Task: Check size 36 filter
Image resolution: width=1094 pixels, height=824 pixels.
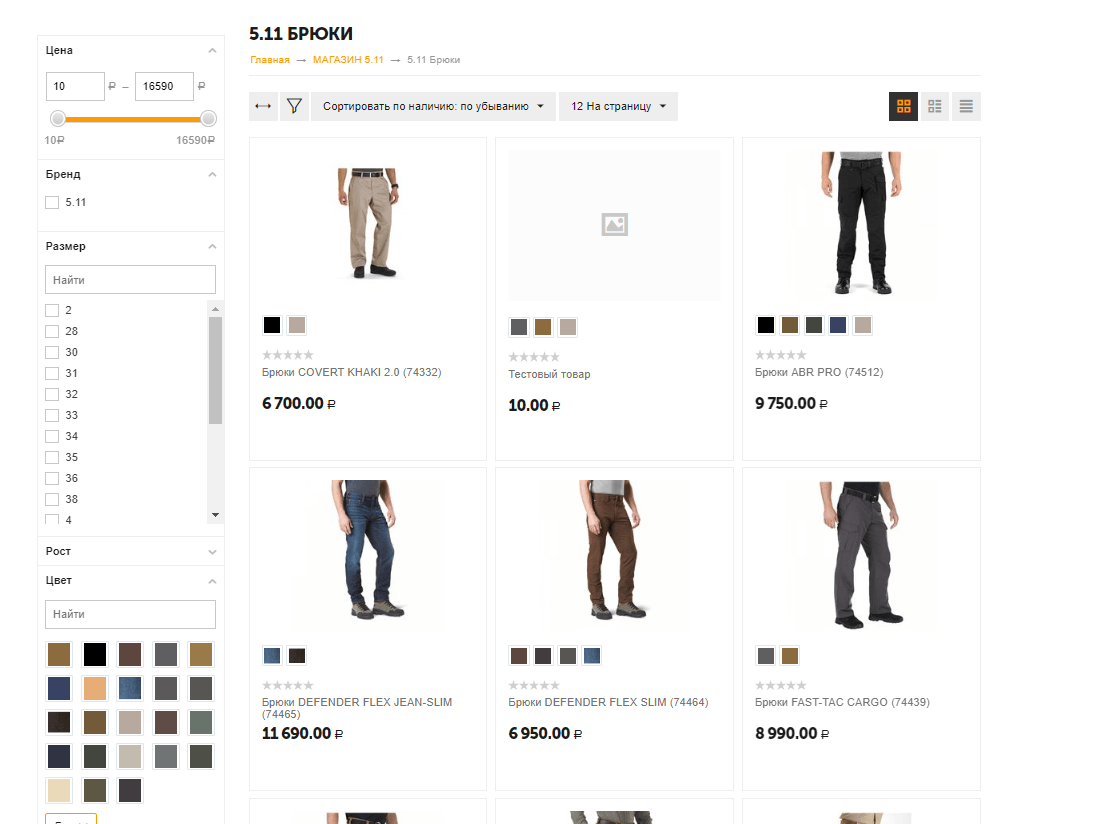Action: click(x=52, y=478)
